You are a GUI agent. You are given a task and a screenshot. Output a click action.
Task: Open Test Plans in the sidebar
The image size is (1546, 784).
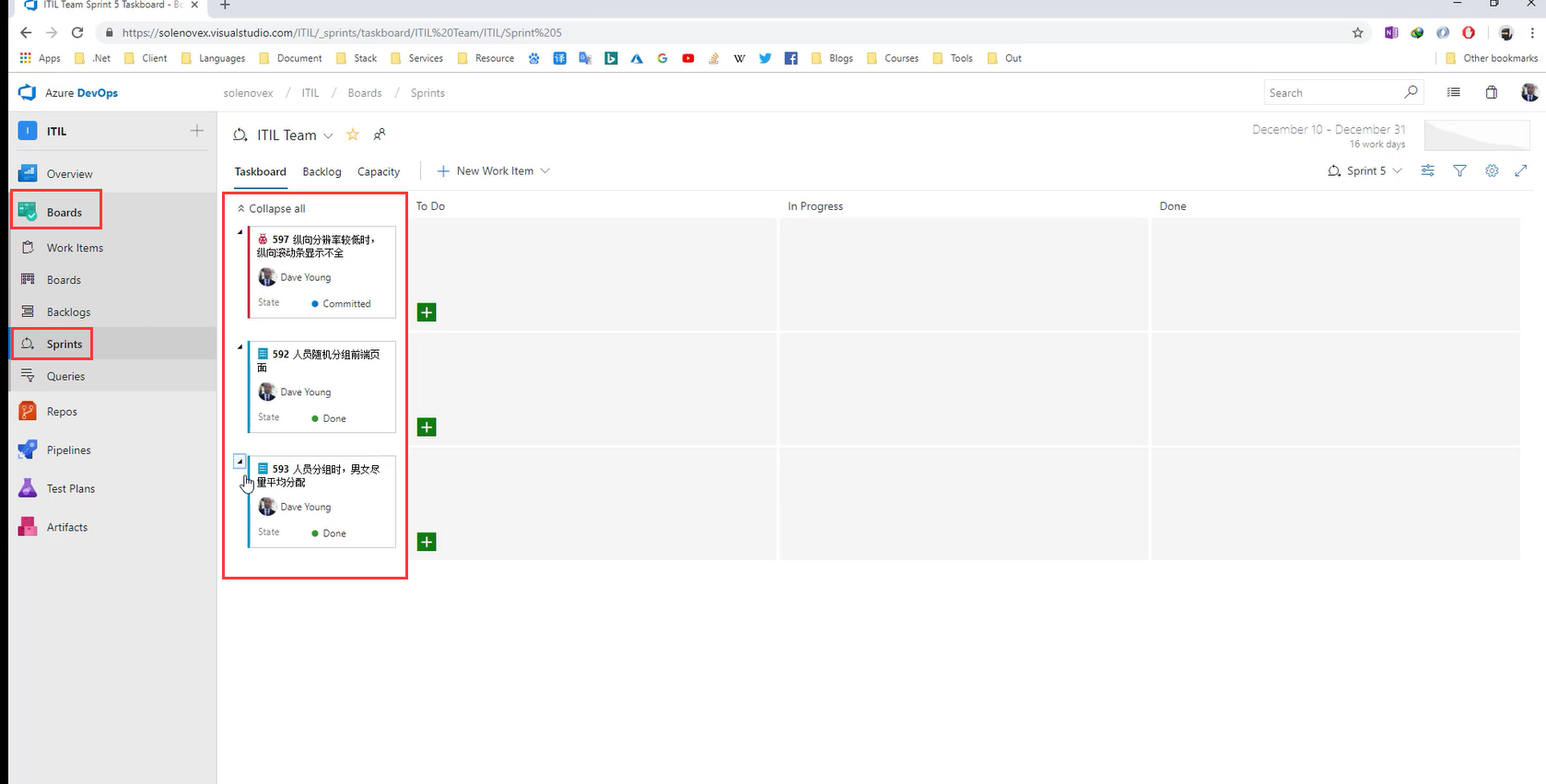click(x=71, y=489)
